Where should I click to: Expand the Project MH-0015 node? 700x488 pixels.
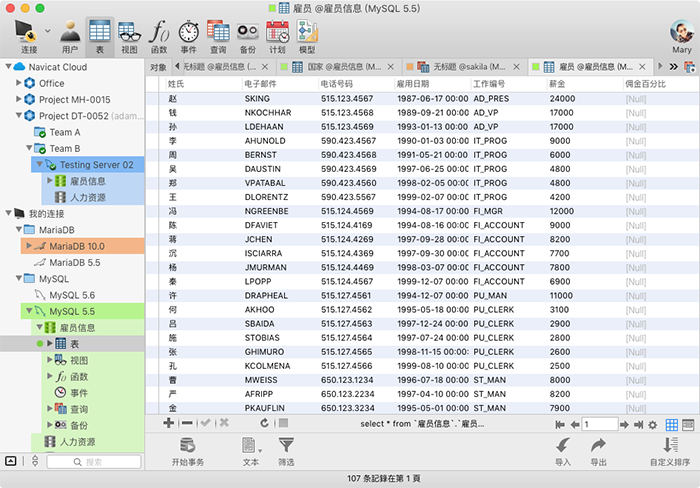(x=19, y=99)
